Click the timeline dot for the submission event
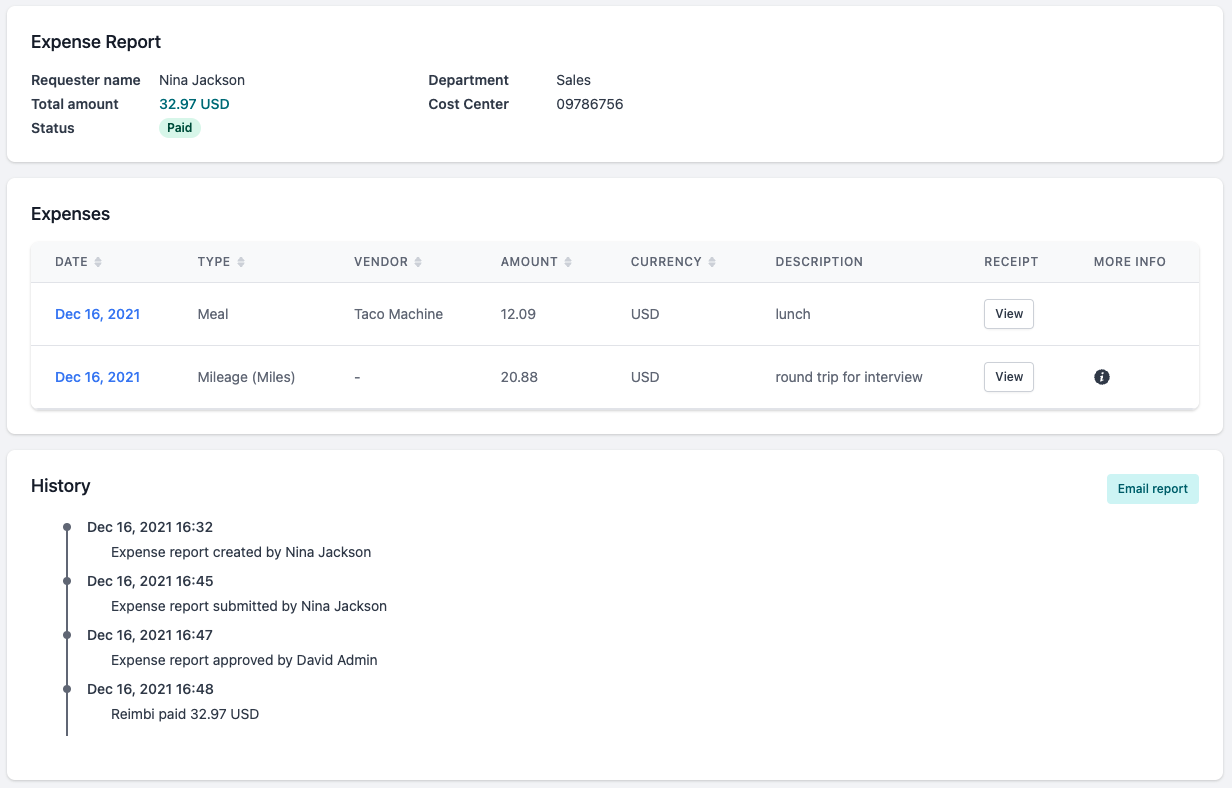Image resolution: width=1232 pixels, height=788 pixels. click(x=67, y=581)
